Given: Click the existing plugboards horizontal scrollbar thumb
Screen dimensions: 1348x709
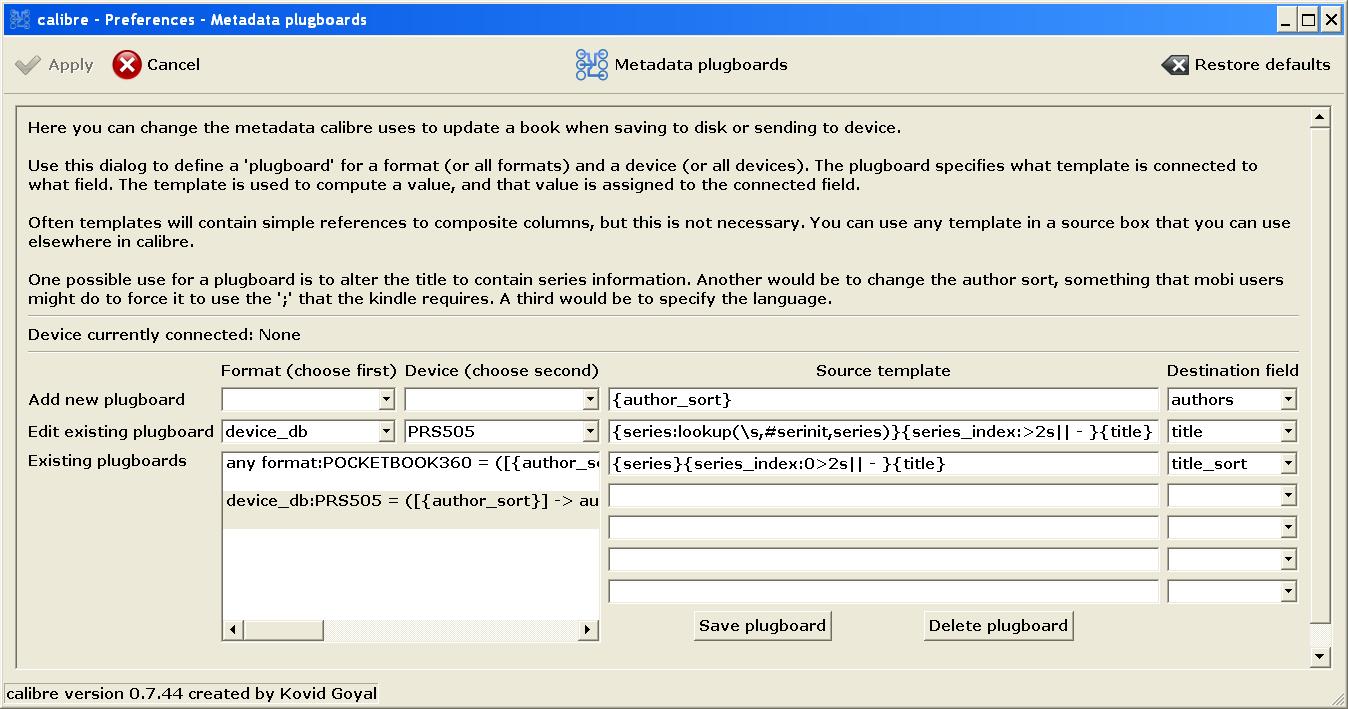Looking at the screenshot, I should pos(282,630).
